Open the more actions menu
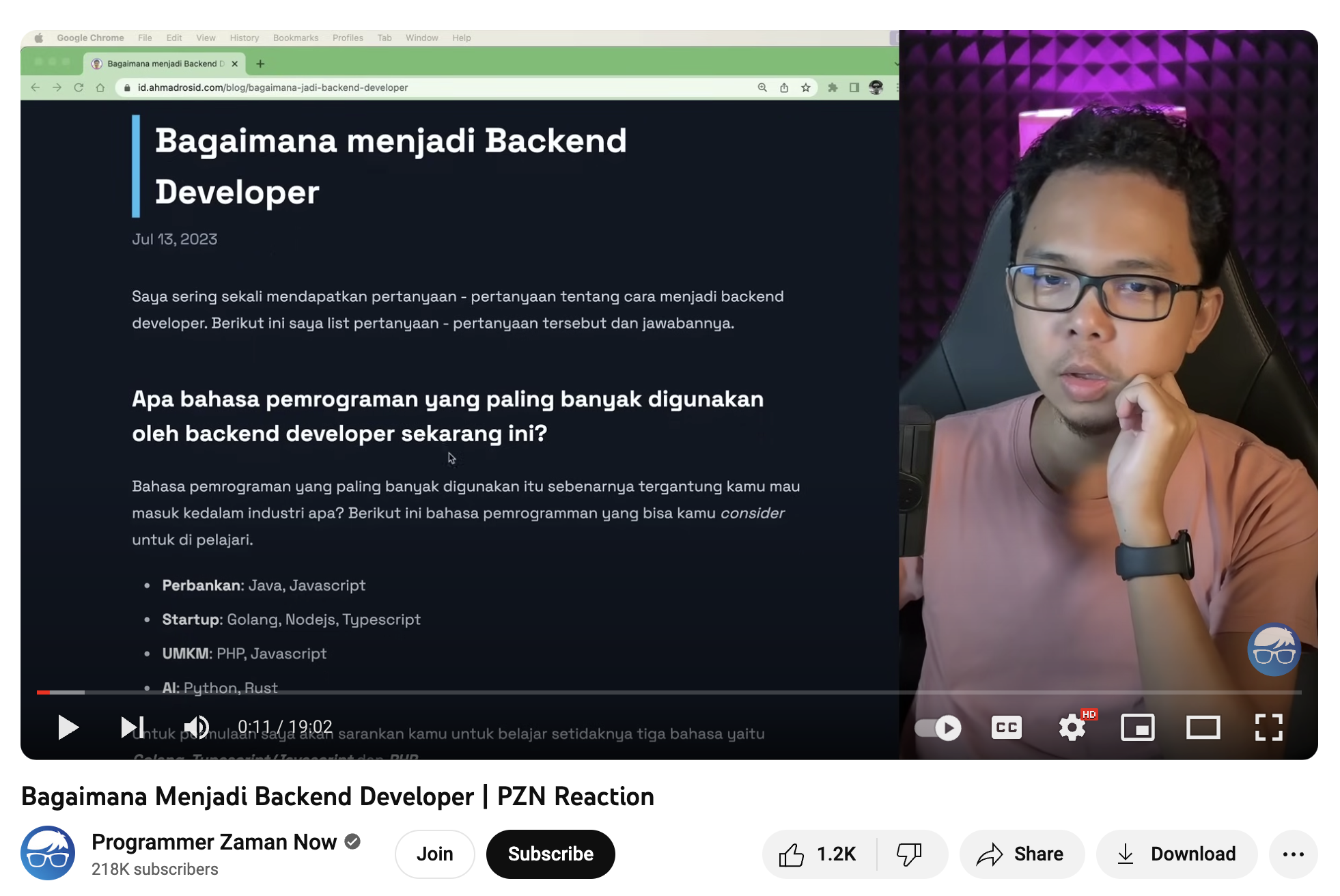This screenshot has width=1340, height=896. (x=1294, y=854)
